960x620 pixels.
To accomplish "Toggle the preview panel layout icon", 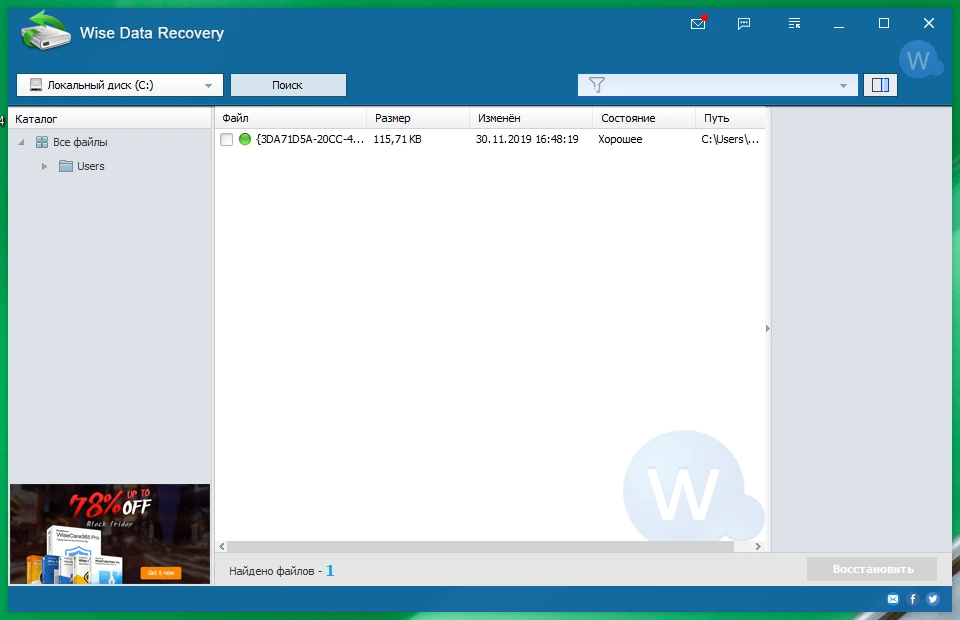I will [880, 85].
